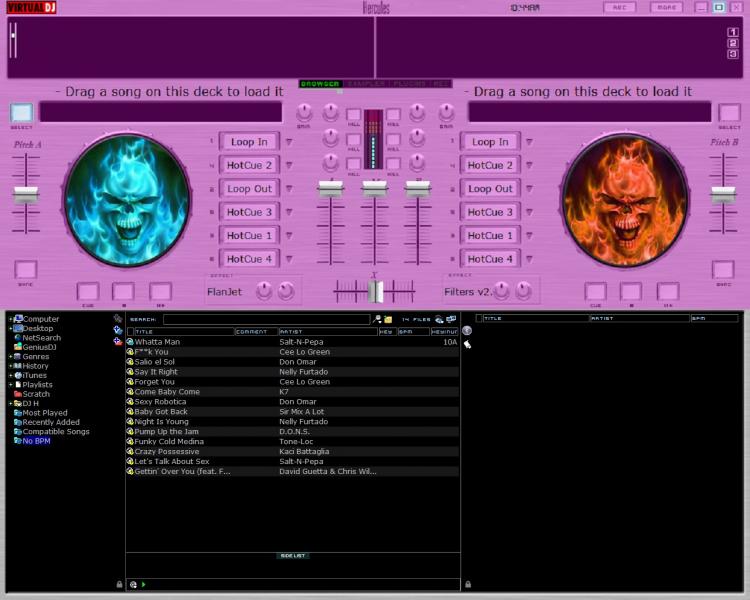Tick the song list header checkbox
Image resolution: width=750 pixels, height=600 pixels.
tap(130, 331)
